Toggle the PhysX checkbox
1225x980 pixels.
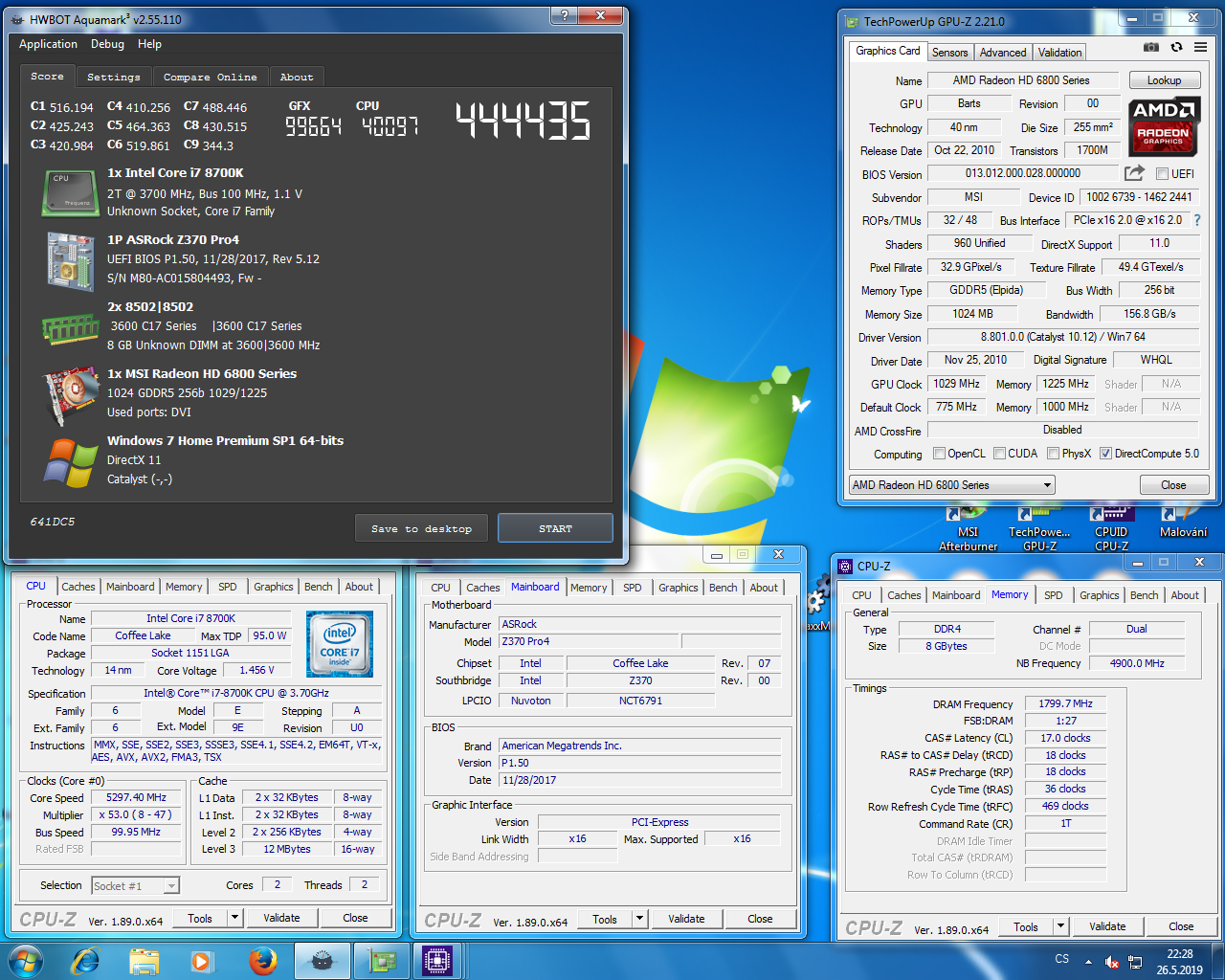click(1053, 454)
